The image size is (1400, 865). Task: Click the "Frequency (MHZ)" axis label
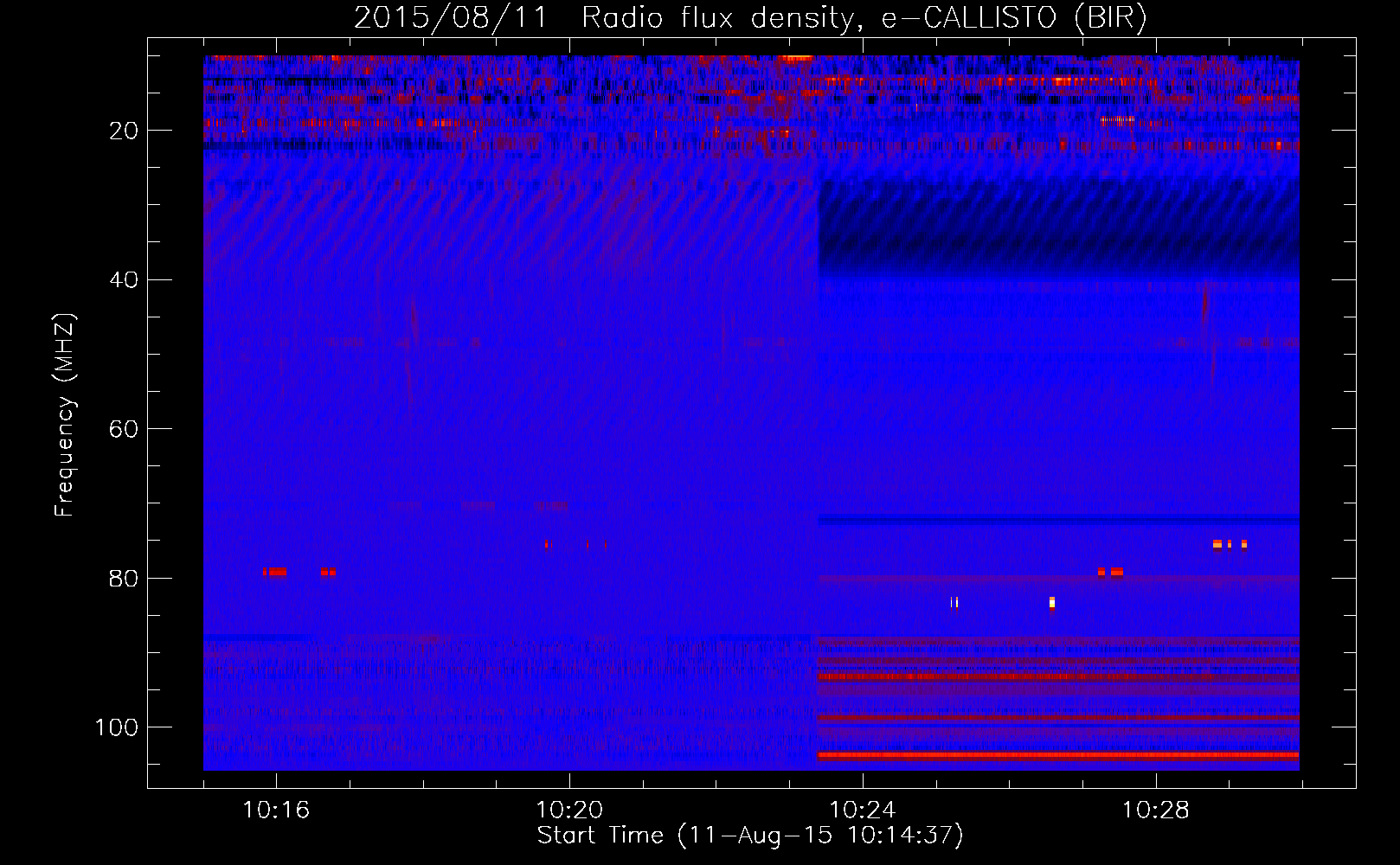click(65, 415)
